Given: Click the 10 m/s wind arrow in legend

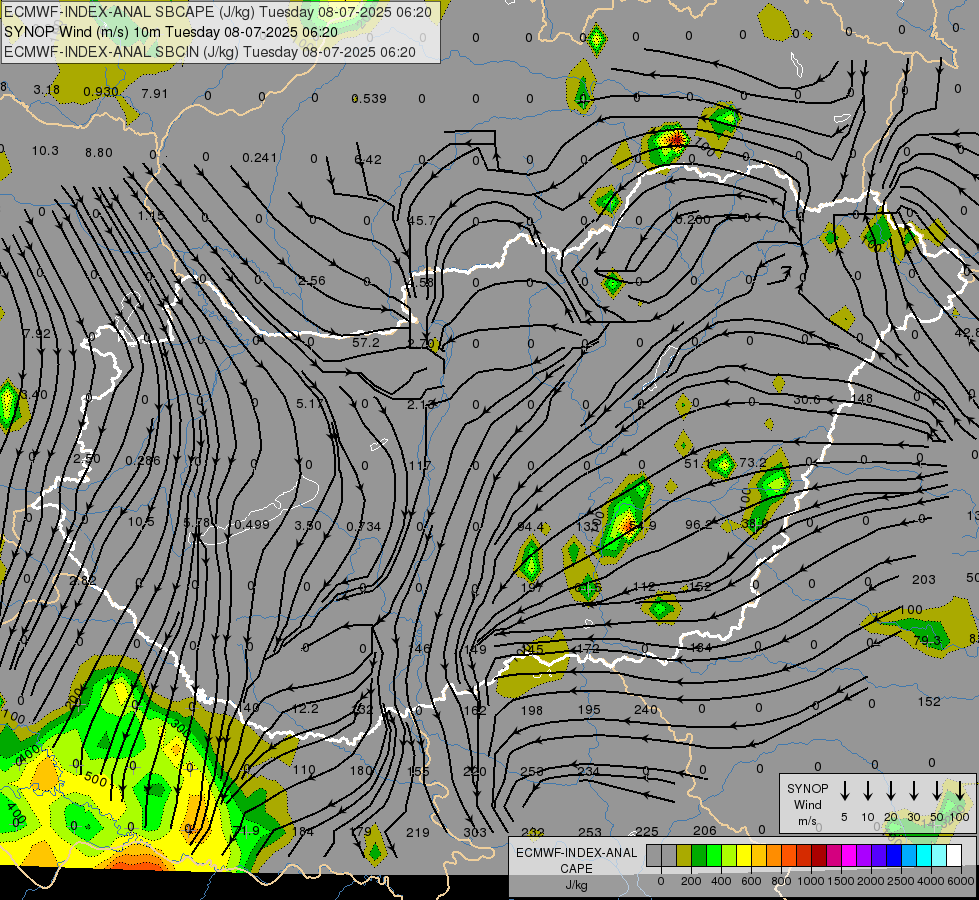Looking at the screenshot, I should pyautogui.click(x=868, y=791).
